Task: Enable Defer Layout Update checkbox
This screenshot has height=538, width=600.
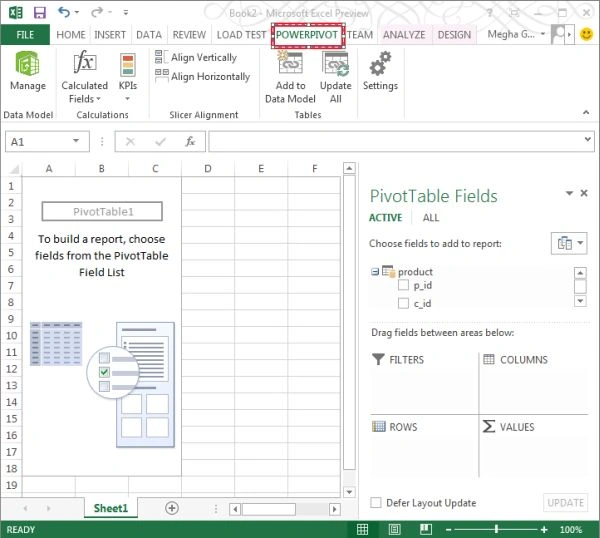Action: click(x=376, y=502)
